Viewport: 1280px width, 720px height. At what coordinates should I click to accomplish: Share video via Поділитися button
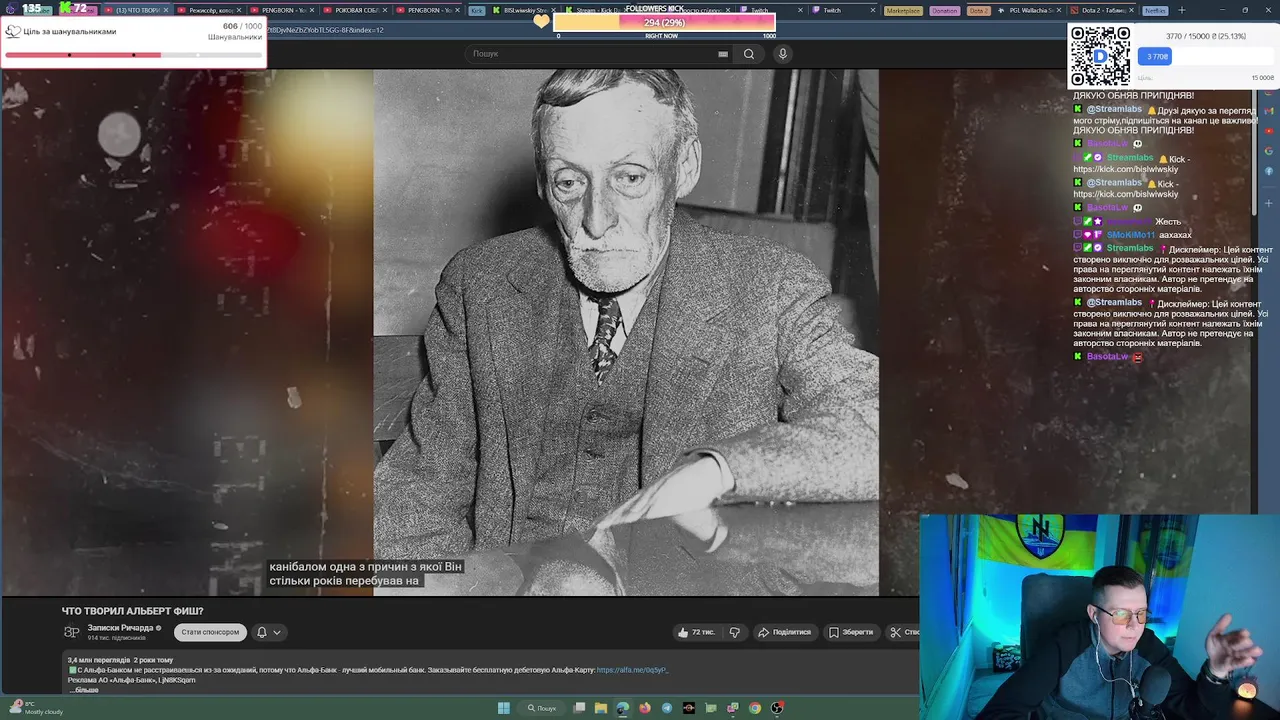click(785, 632)
